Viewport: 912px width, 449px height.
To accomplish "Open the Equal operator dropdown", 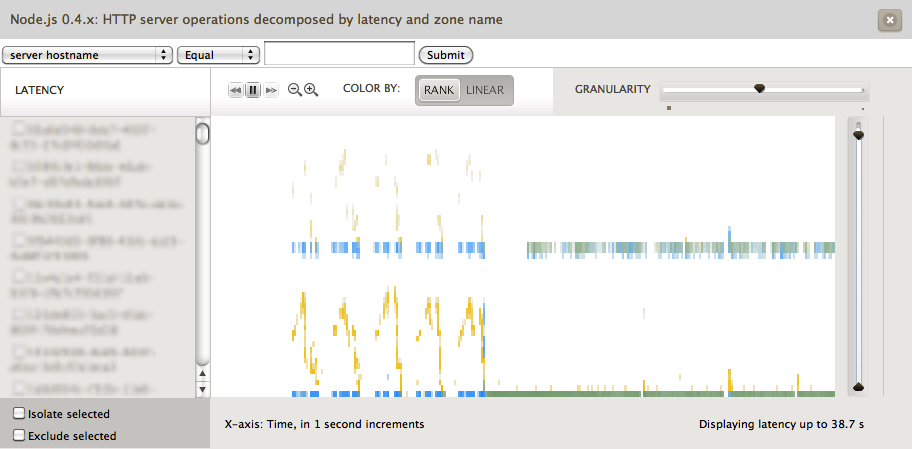I will (218, 55).
